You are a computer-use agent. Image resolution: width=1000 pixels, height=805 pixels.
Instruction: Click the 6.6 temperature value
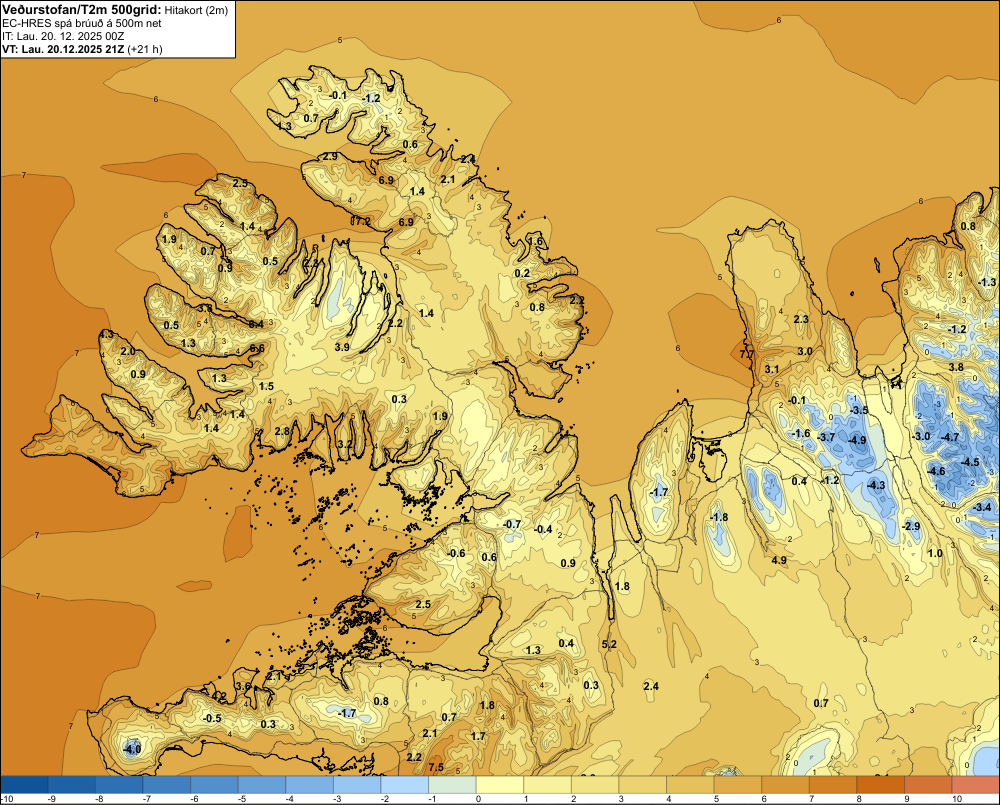coord(257,348)
